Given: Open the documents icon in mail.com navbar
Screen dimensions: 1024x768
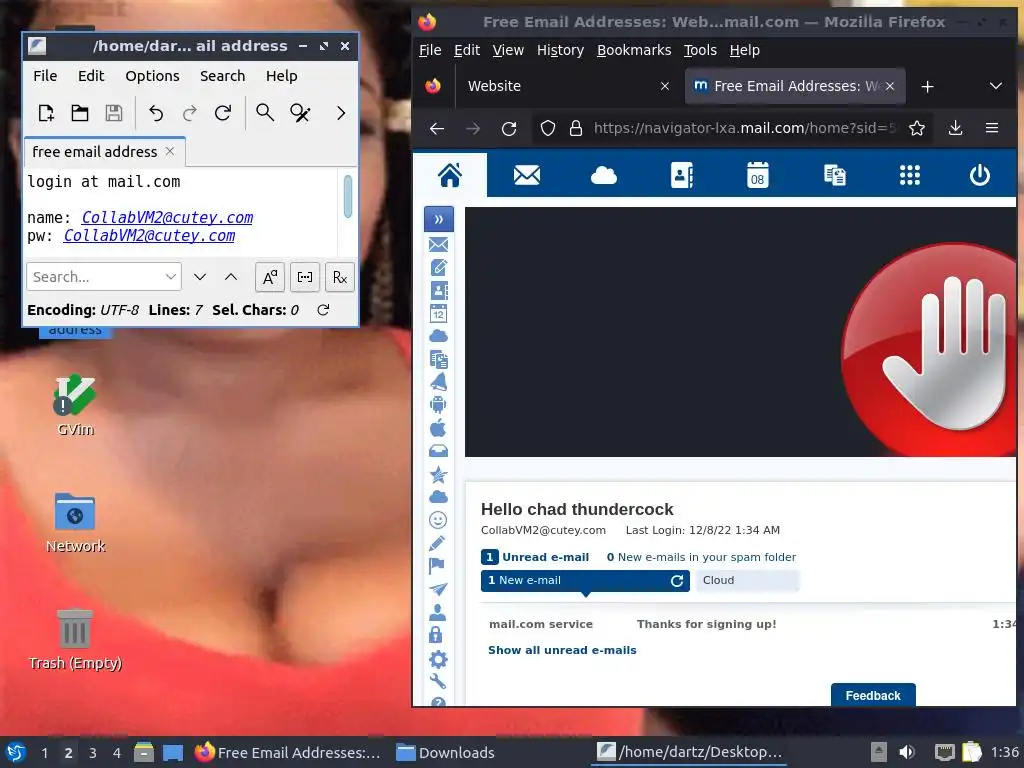Looking at the screenshot, I should [835, 175].
